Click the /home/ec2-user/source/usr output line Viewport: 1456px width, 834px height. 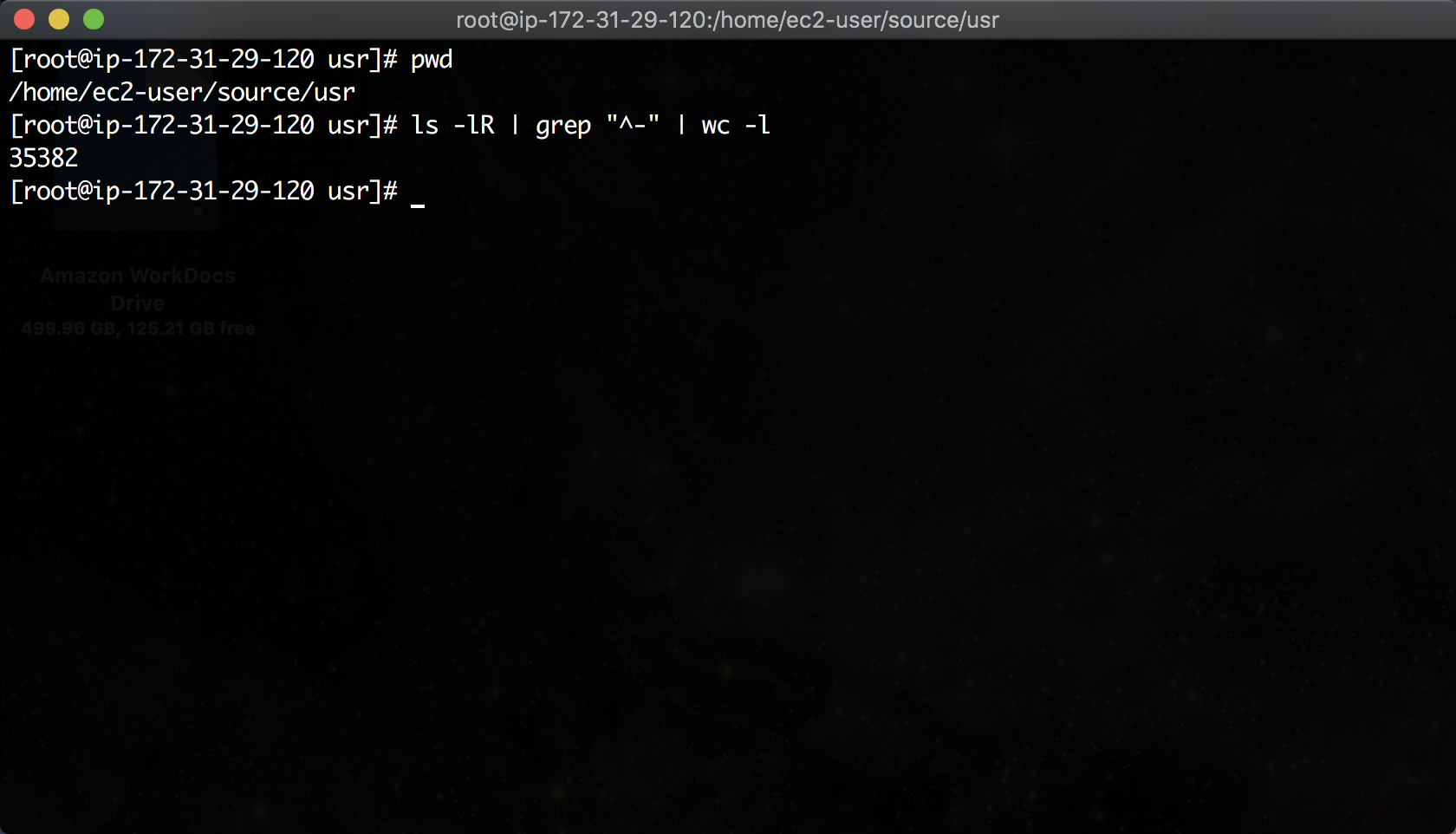click(x=182, y=92)
